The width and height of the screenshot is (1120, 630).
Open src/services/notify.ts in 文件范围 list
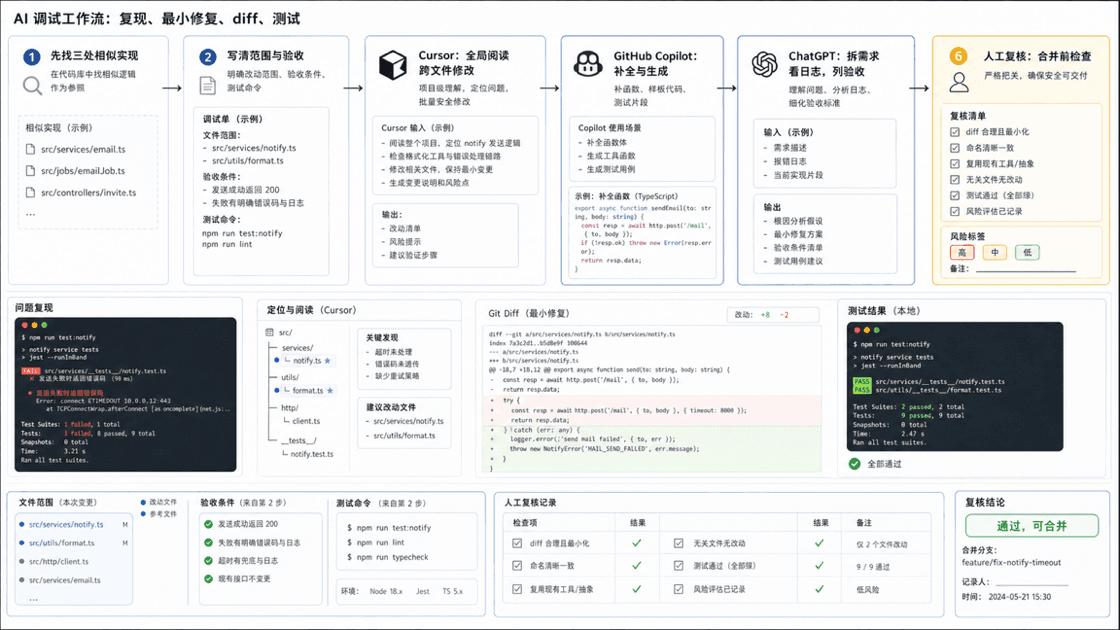(66, 524)
